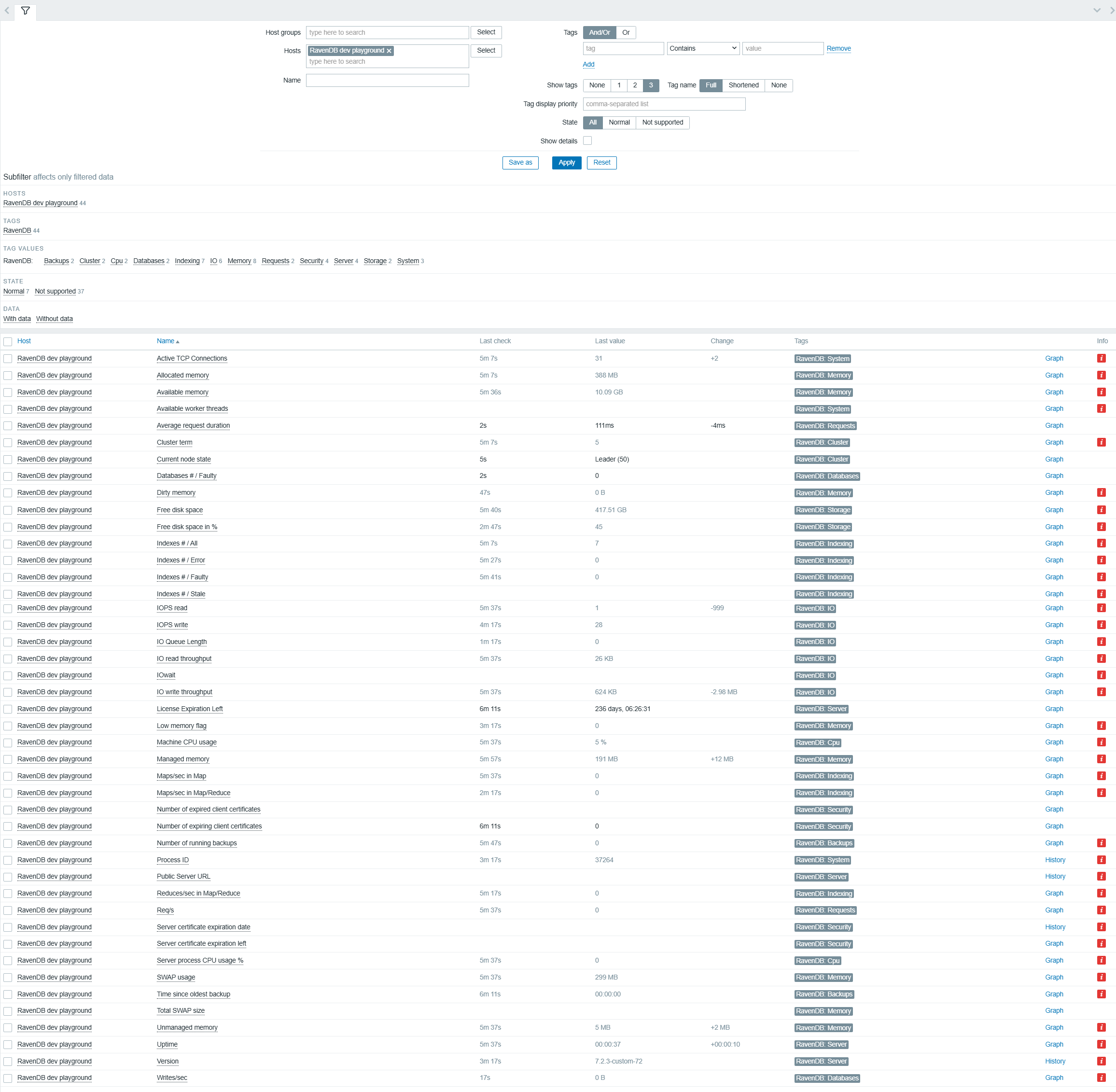Click the Remove tag link
This screenshot has height=1092, width=1116.
click(x=838, y=49)
